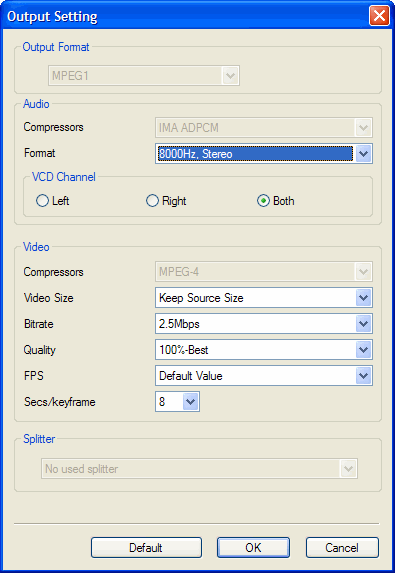The width and height of the screenshot is (395, 573).
Task: Expand the Quality dropdown arrow
Action: tap(363, 350)
